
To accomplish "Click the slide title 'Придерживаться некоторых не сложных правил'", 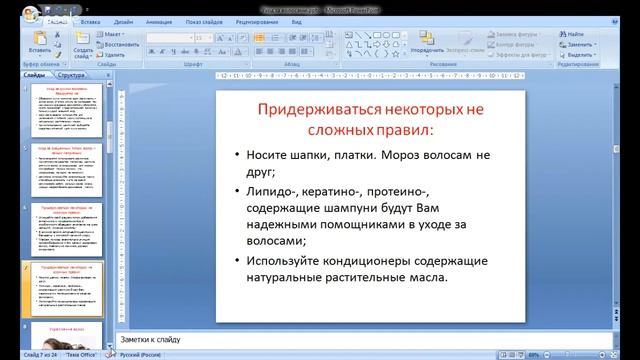I will 371,120.
